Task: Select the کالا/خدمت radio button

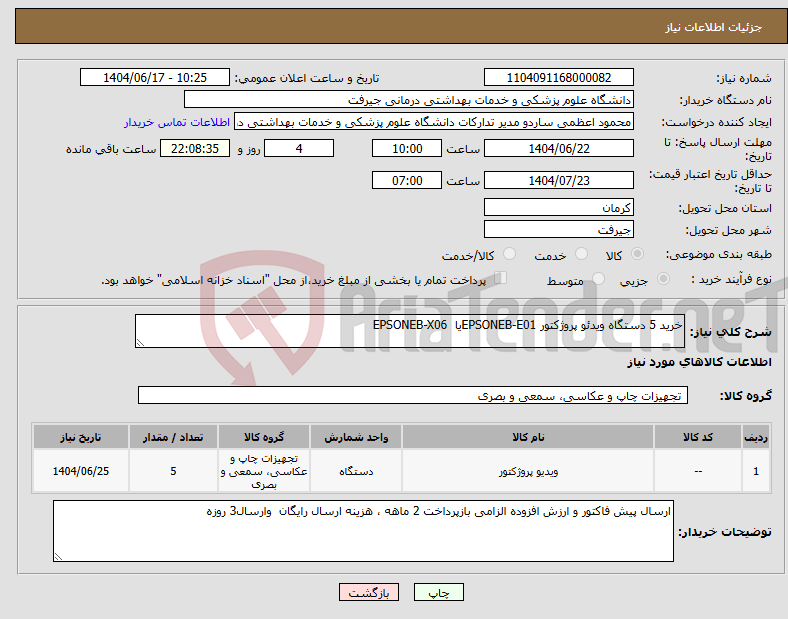Action: [510, 254]
